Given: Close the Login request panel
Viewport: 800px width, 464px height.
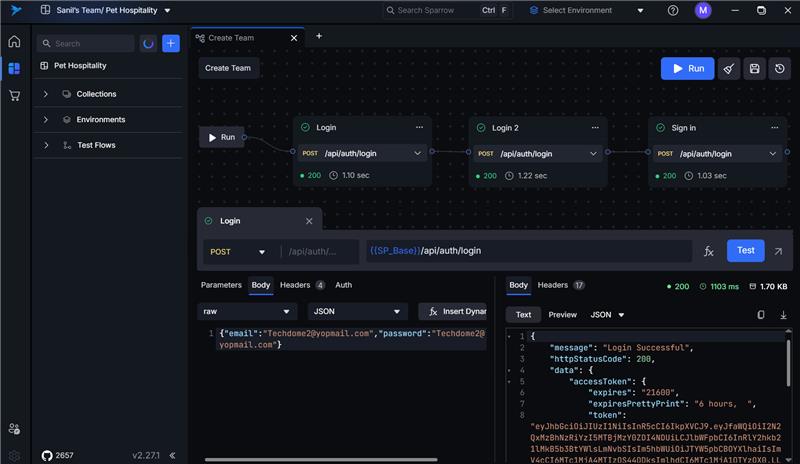Looking at the screenshot, I should pyautogui.click(x=309, y=221).
